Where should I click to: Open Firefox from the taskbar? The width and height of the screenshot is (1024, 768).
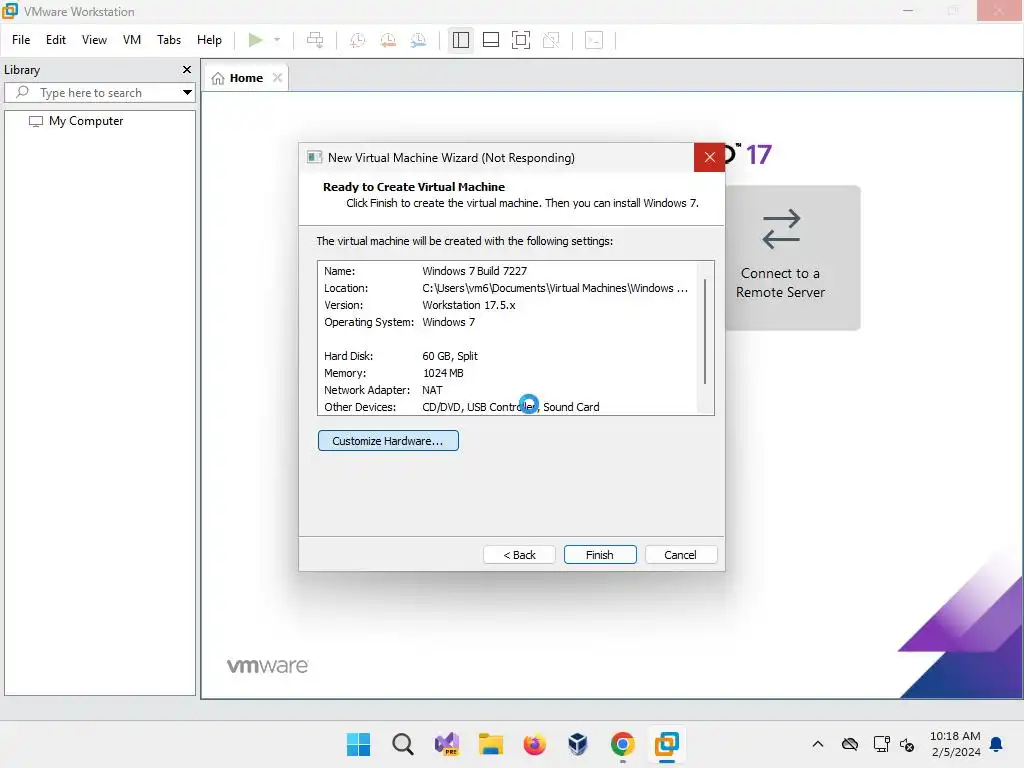[x=534, y=744]
